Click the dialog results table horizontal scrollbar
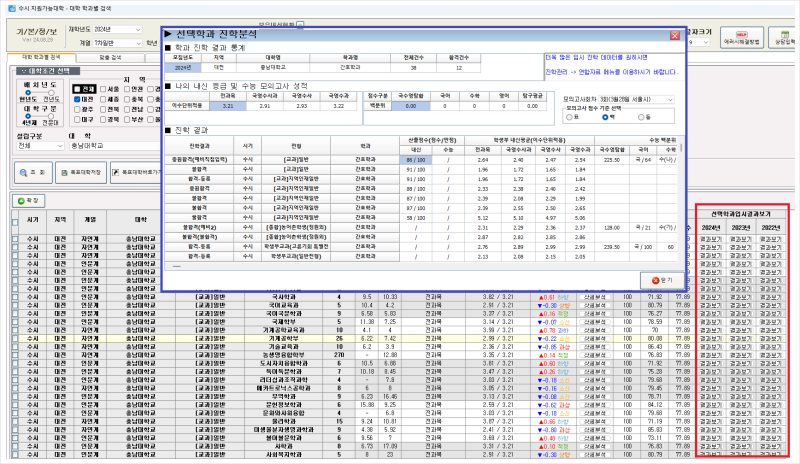The width and height of the screenshot is (800, 464). [x=177, y=266]
